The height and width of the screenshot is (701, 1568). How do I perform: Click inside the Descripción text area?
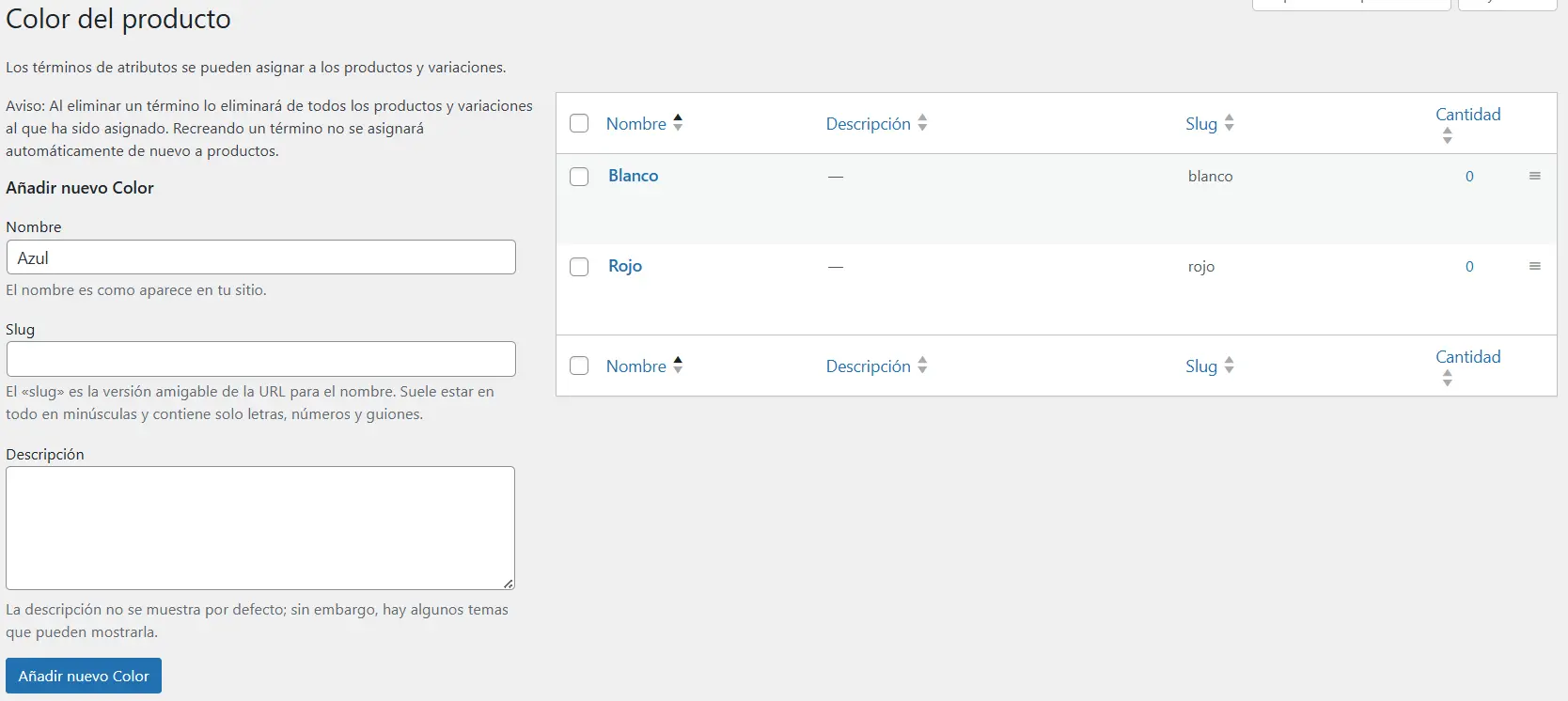click(260, 528)
